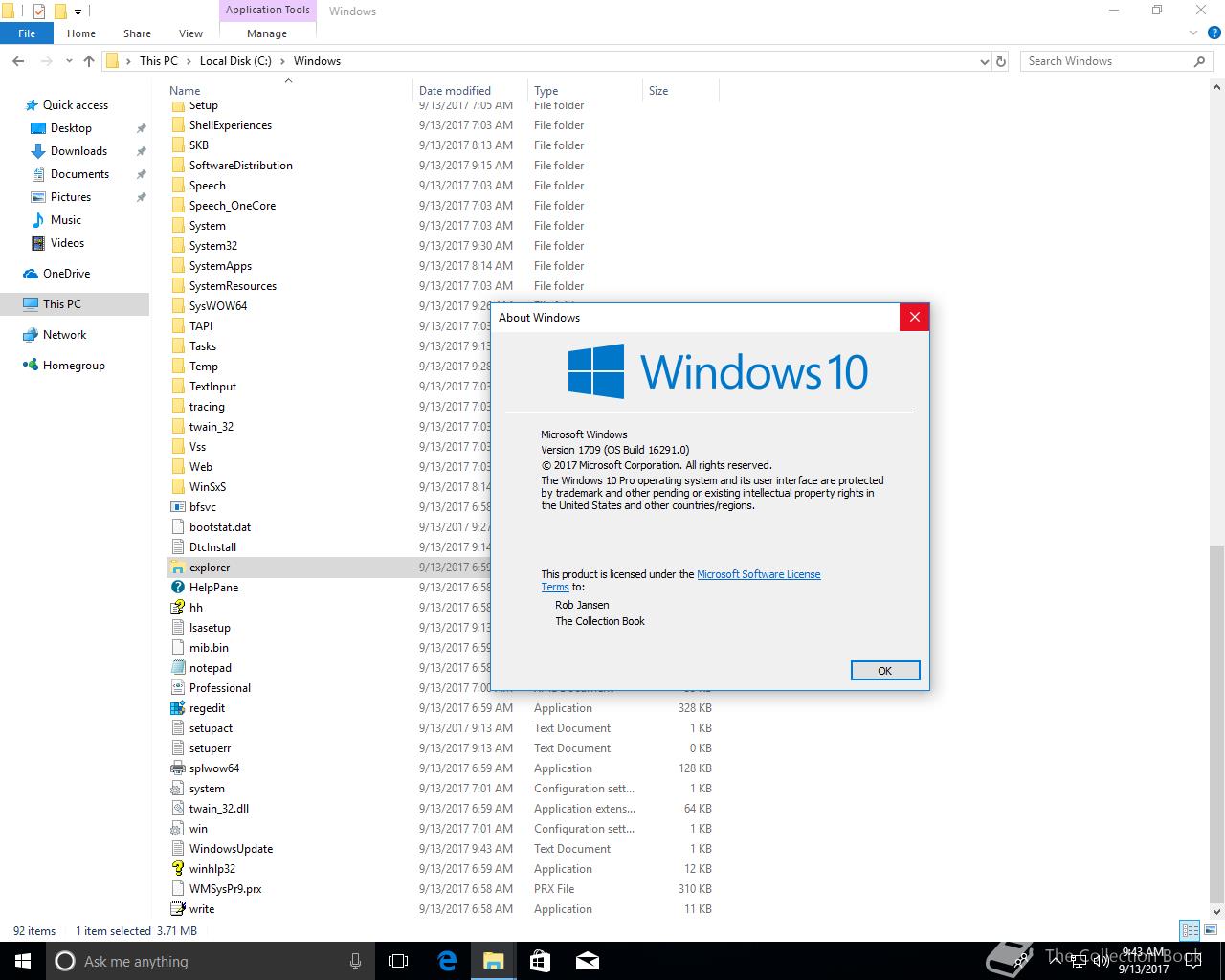Open Task View on the taskbar
Image resolution: width=1225 pixels, height=980 pixels.
click(398, 961)
